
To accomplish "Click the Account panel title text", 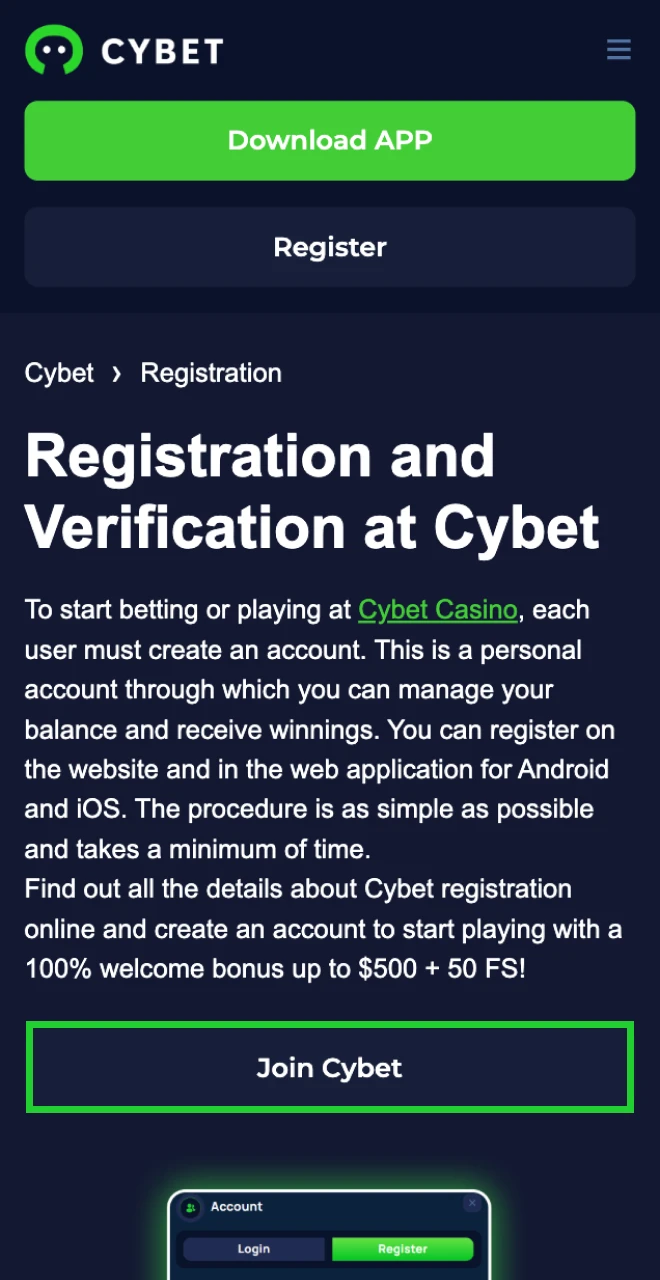I will click(237, 1207).
